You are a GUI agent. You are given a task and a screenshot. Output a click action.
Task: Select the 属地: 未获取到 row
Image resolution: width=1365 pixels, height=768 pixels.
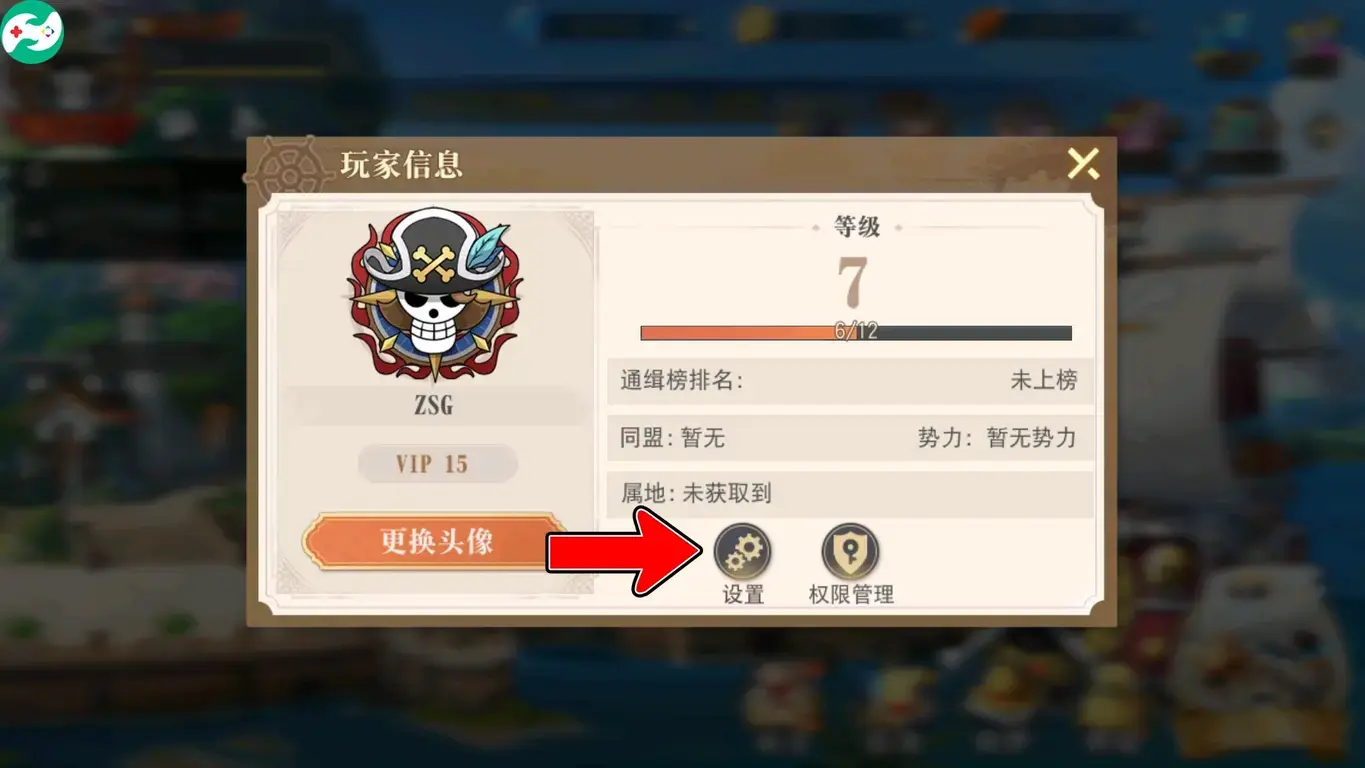(x=850, y=494)
